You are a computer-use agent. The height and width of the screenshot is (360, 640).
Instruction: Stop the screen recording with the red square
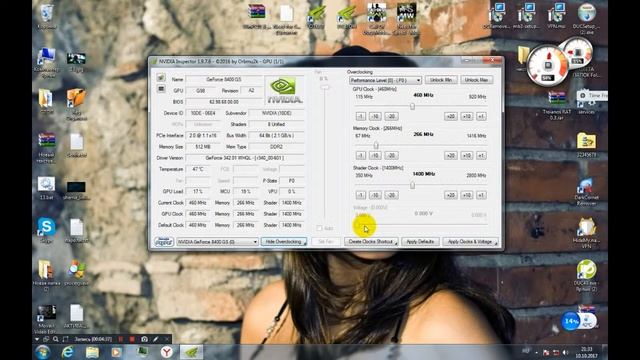132,339
